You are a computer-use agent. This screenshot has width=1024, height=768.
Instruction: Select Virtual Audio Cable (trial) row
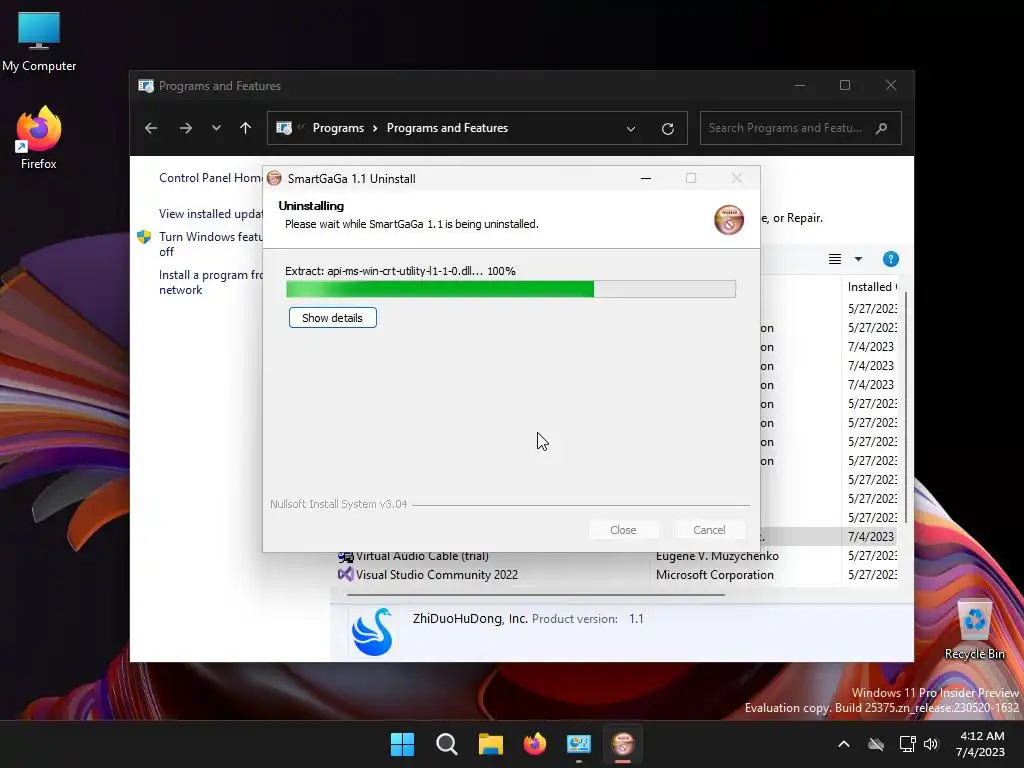[x=617, y=556]
